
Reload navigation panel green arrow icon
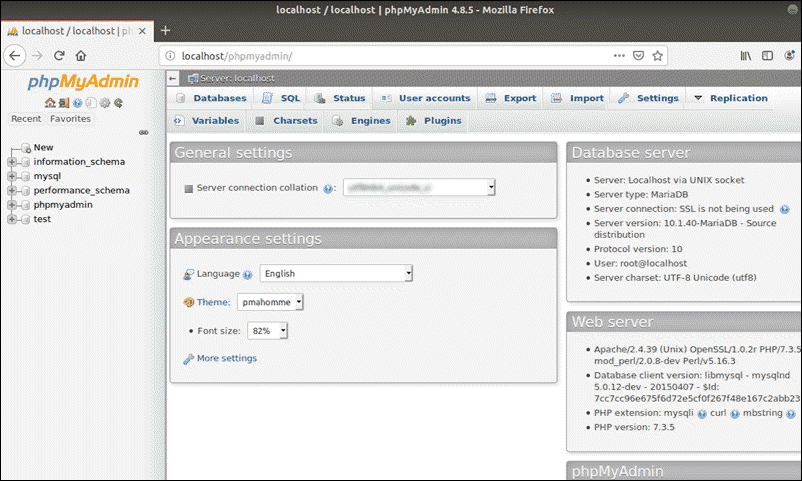pos(119,103)
